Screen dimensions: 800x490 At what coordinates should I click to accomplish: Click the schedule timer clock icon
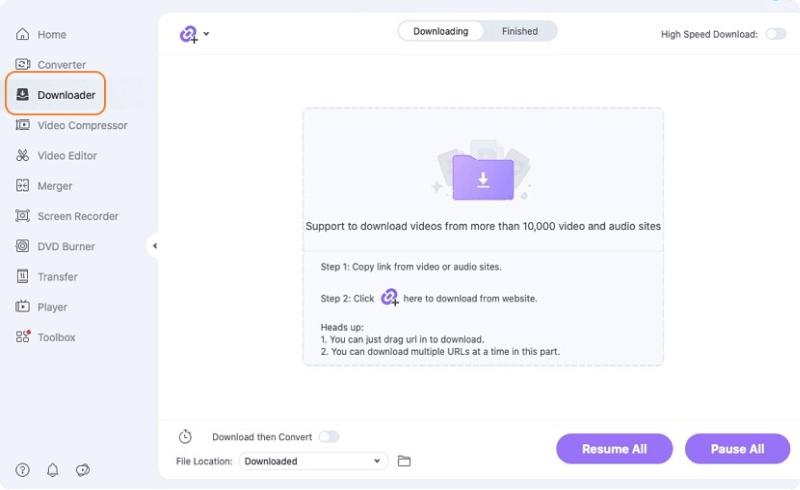pyautogui.click(x=185, y=437)
